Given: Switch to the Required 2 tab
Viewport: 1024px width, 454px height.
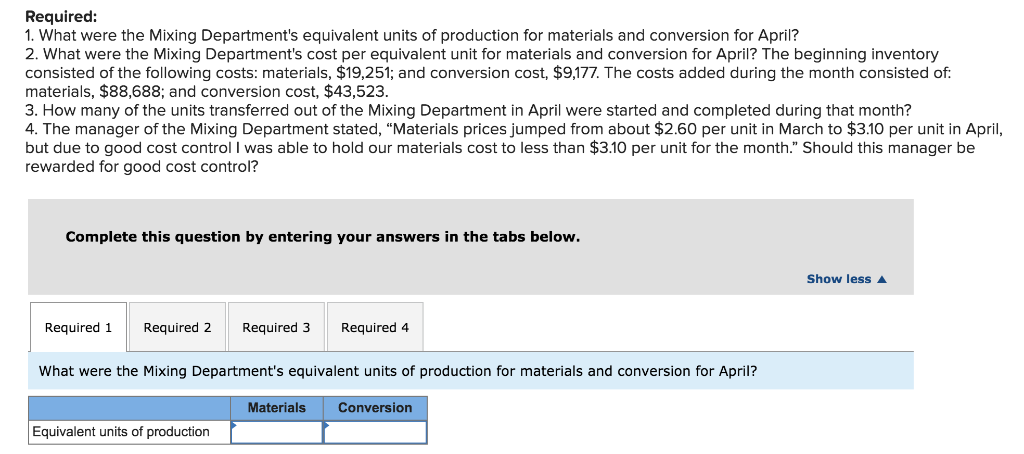Looking at the screenshot, I should [x=177, y=327].
